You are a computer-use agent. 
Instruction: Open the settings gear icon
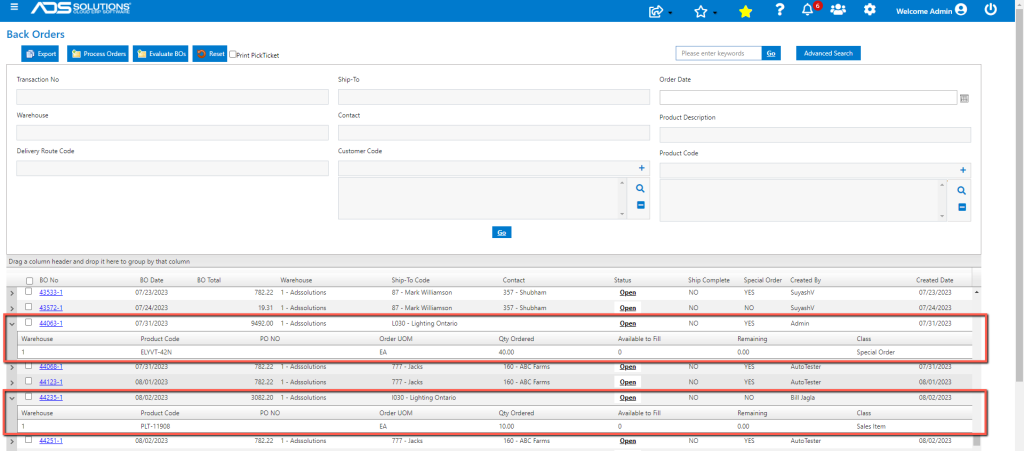point(870,10)
